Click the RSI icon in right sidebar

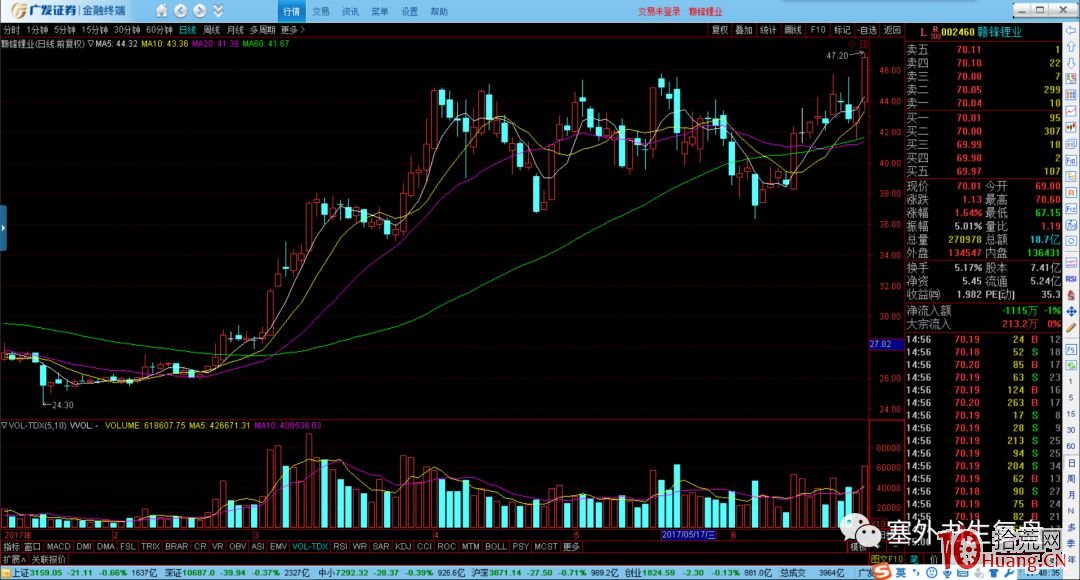(x=1071, y=279)
